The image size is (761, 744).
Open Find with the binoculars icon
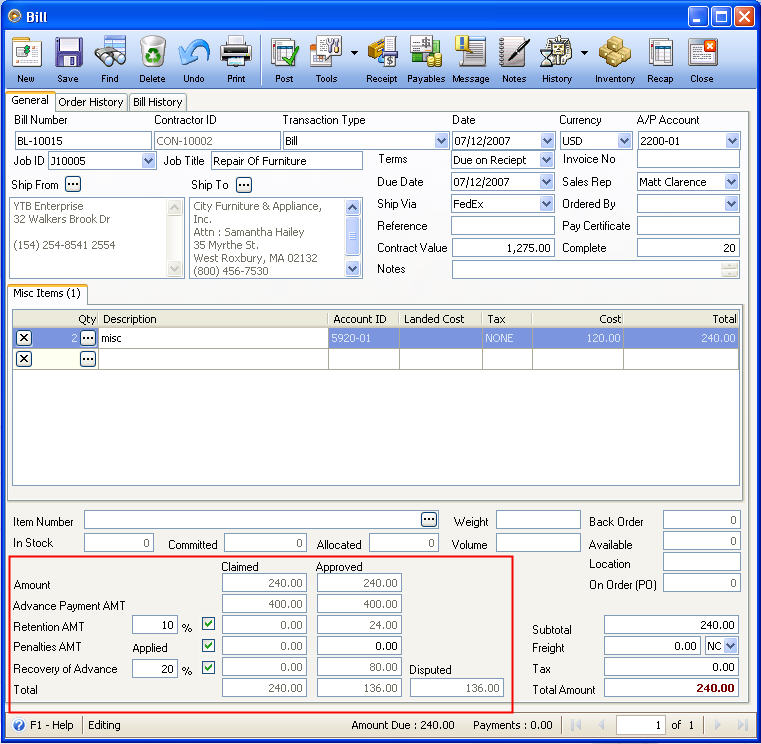pos(110,59)
